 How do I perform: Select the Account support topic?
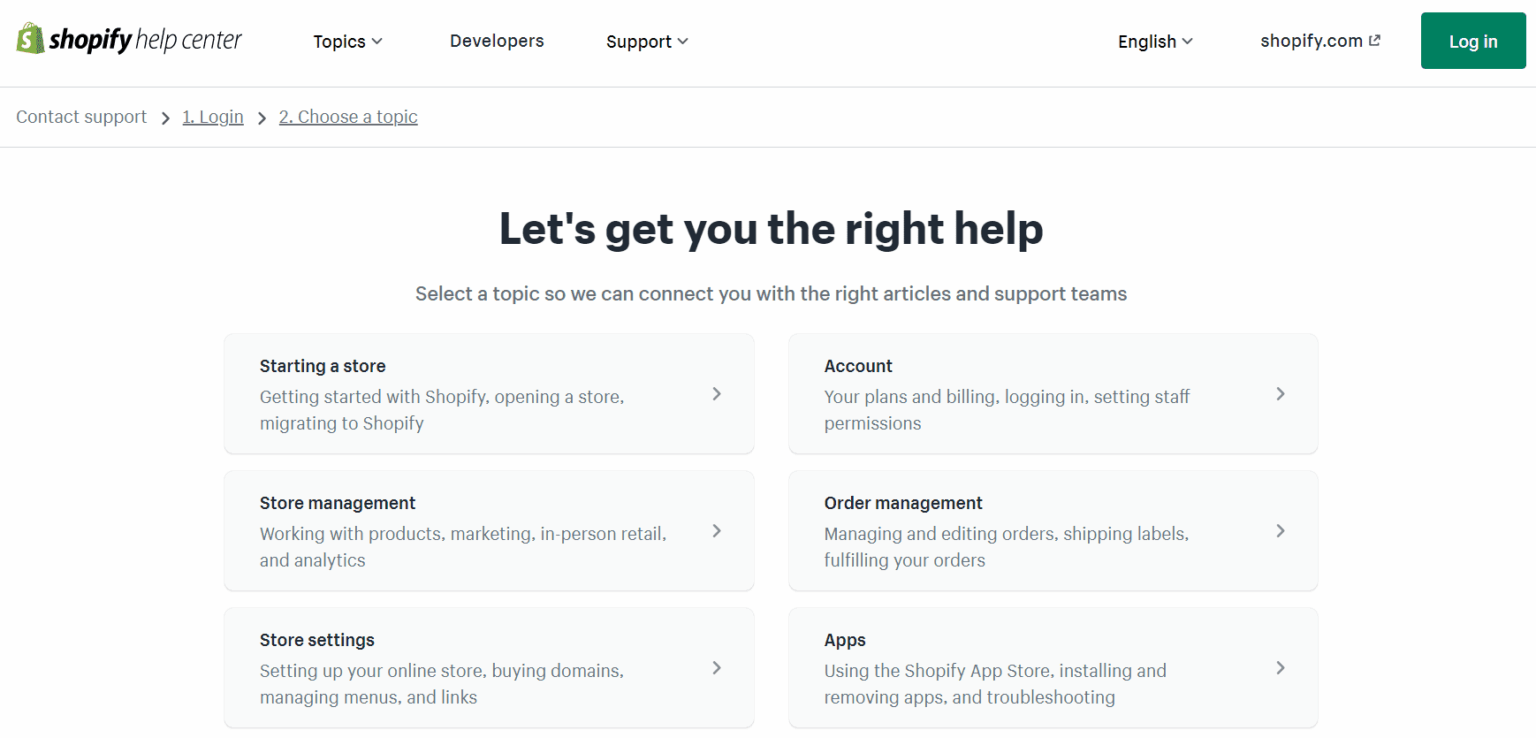1053,394
